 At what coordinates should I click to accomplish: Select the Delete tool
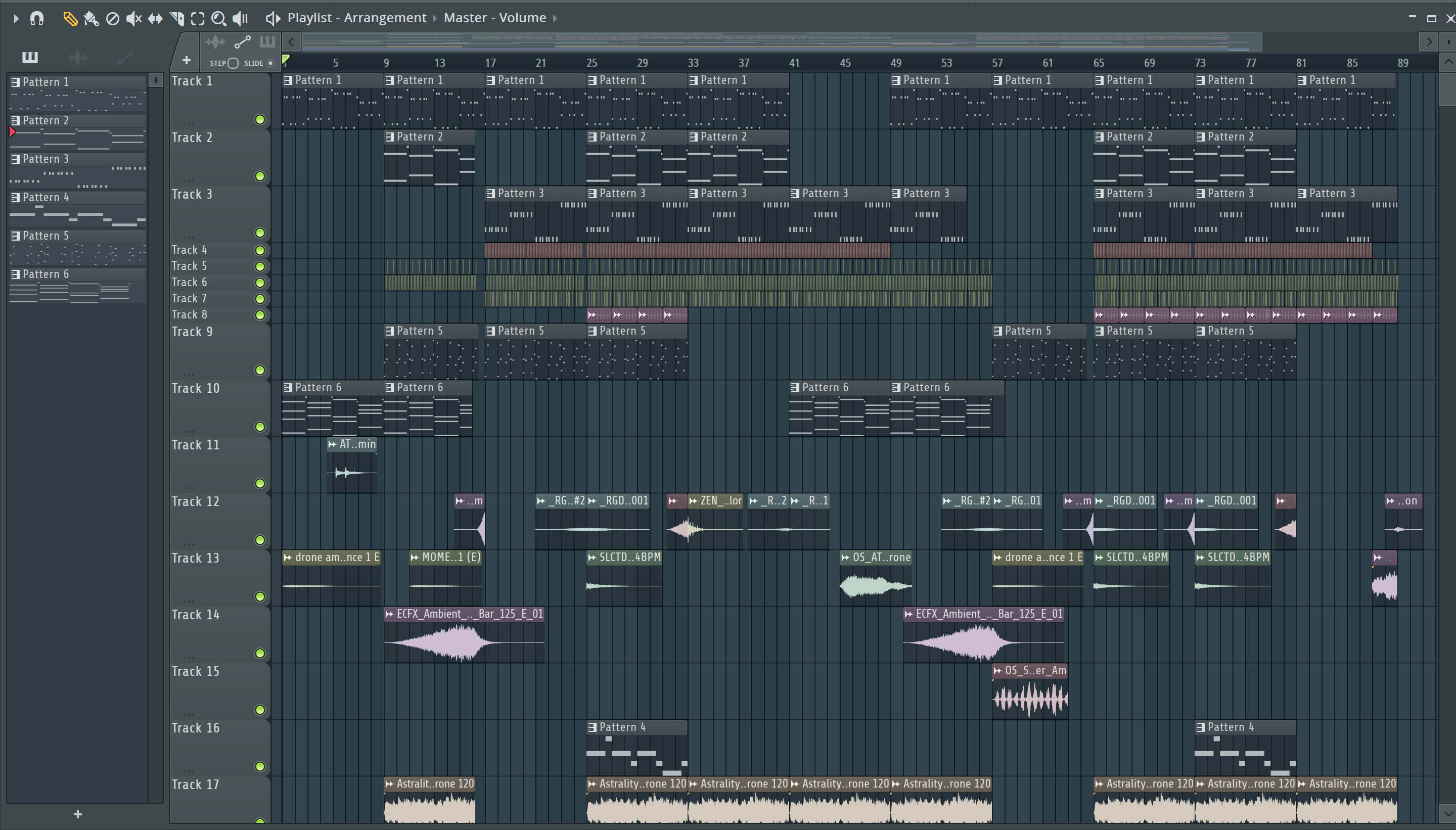113,19
